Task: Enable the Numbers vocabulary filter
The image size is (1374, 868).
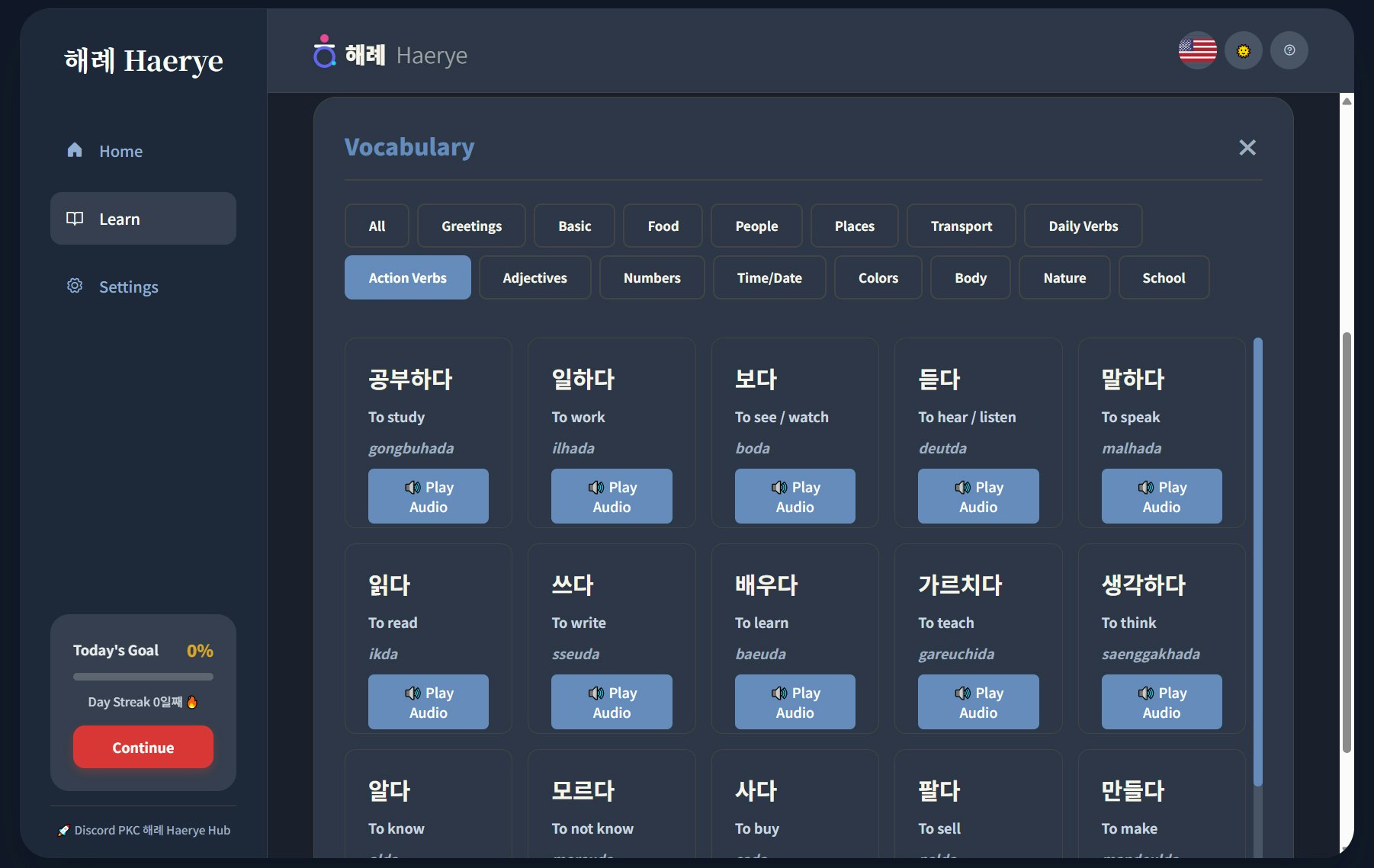Action: (x=652, y=277)
